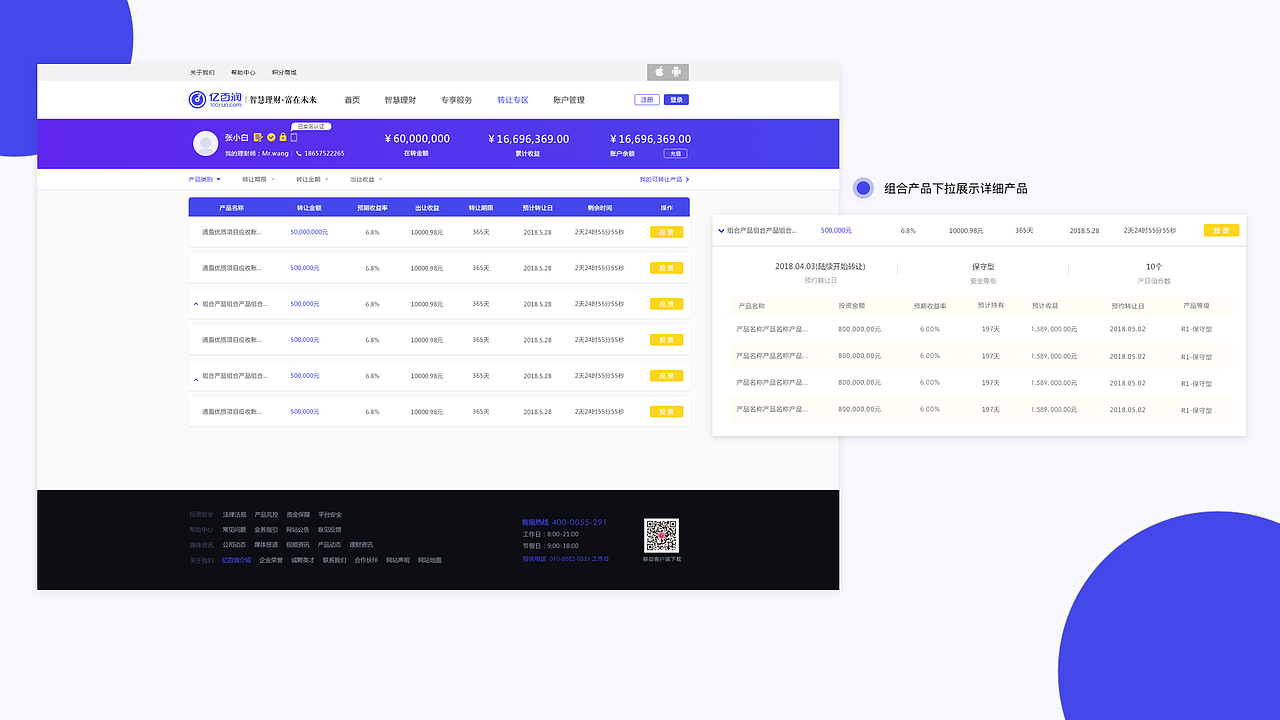This screenshot has width=1280, height=720.
Task: Click the Android download icon in the top bar
Action: click(x=676, y=72)
